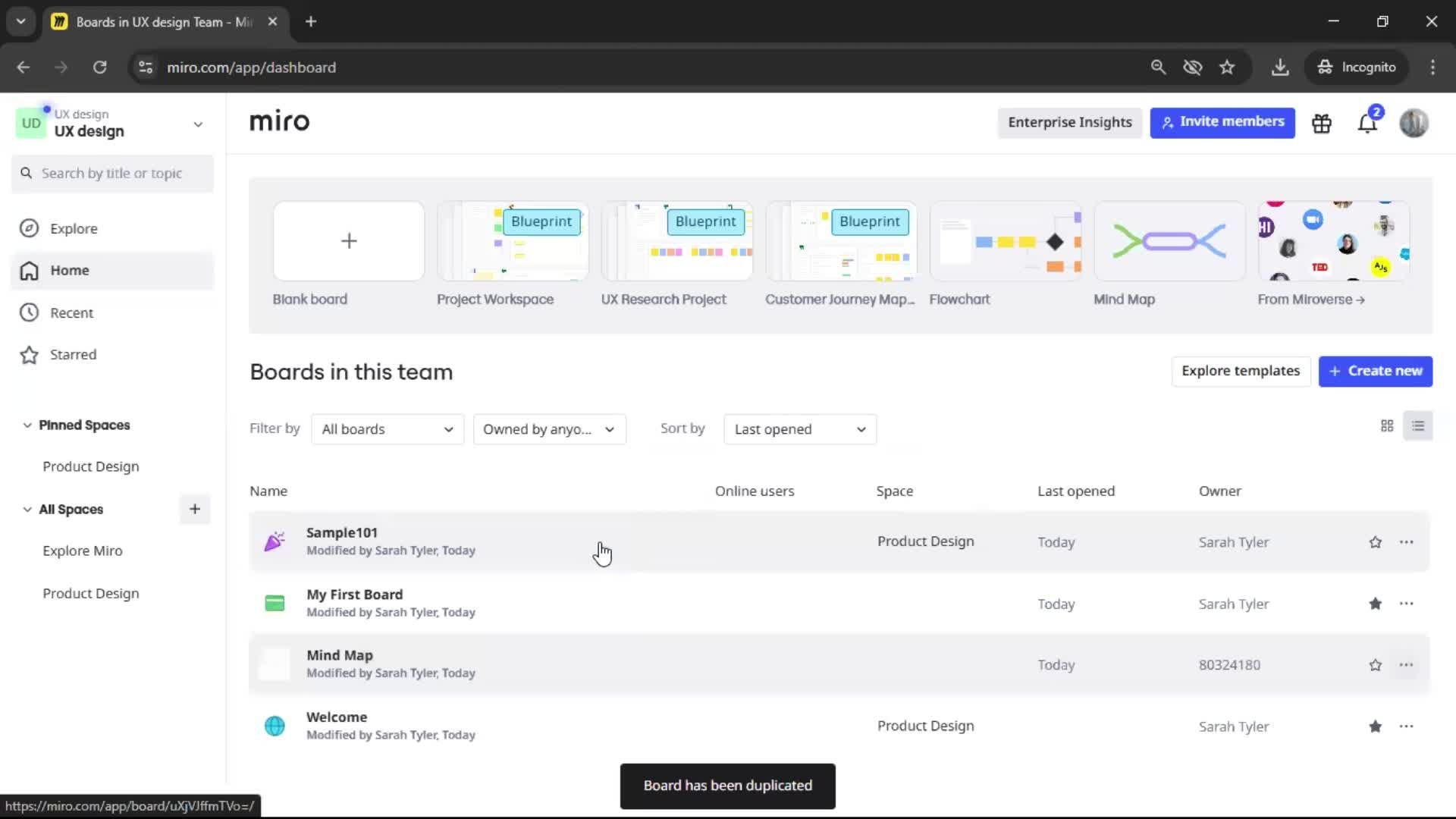Open the All boards filter dropdown

388,429
